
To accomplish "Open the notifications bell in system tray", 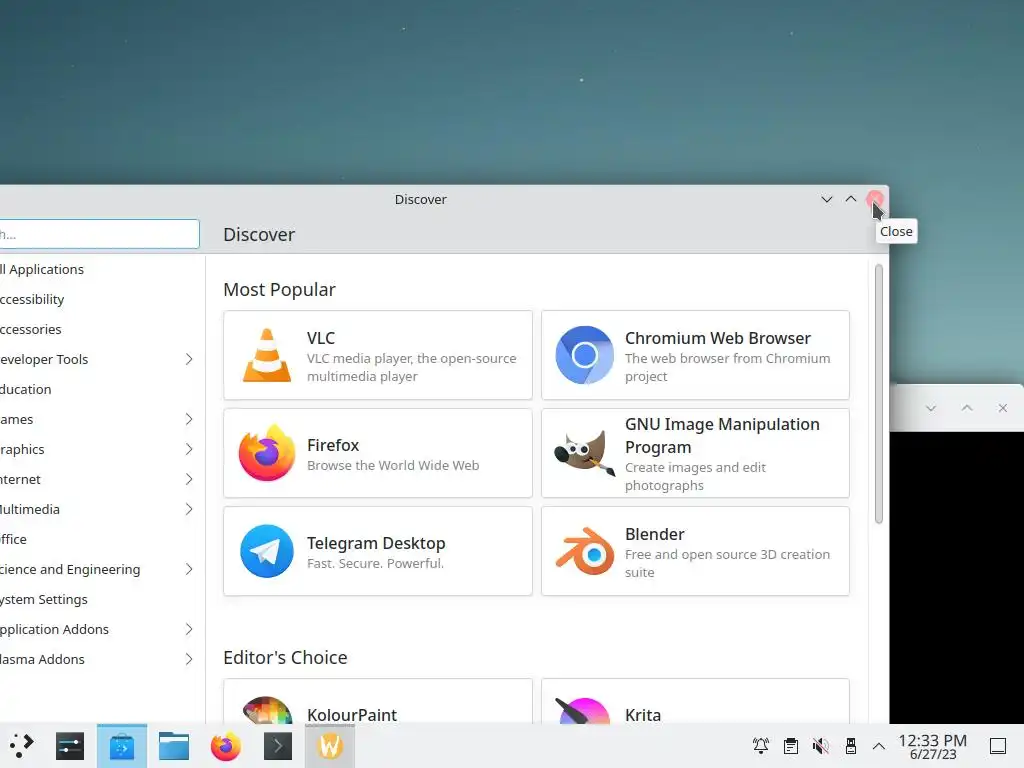I will [x=761, y=746].
